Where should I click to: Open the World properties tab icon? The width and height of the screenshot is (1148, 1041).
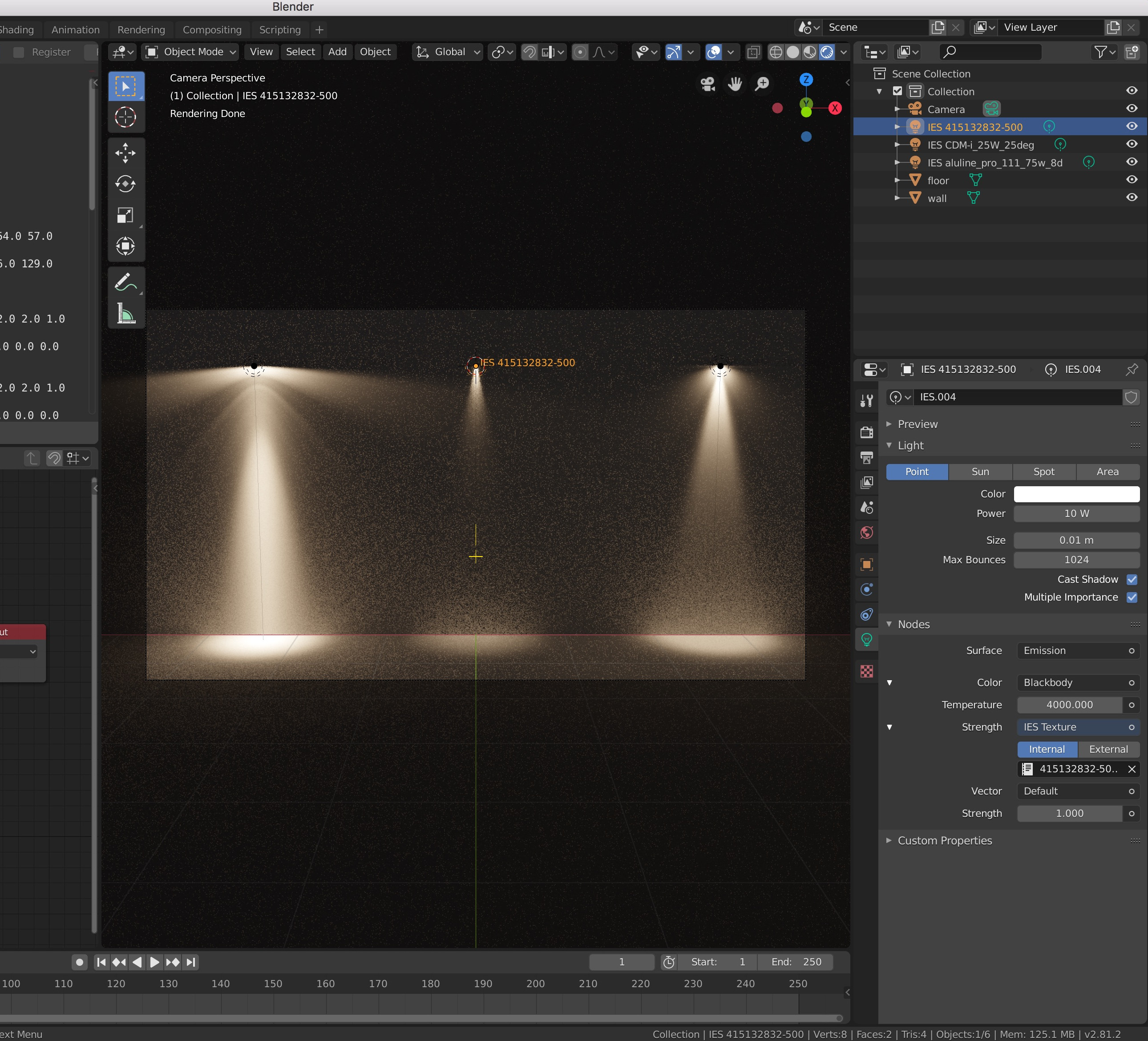(867, 533)
